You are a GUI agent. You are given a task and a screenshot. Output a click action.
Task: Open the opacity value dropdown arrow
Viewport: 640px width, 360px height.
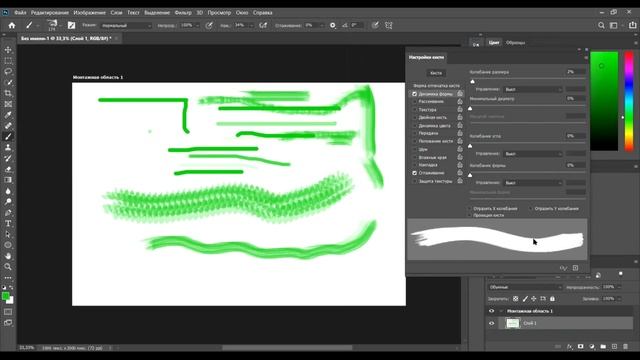pos(198,25)
